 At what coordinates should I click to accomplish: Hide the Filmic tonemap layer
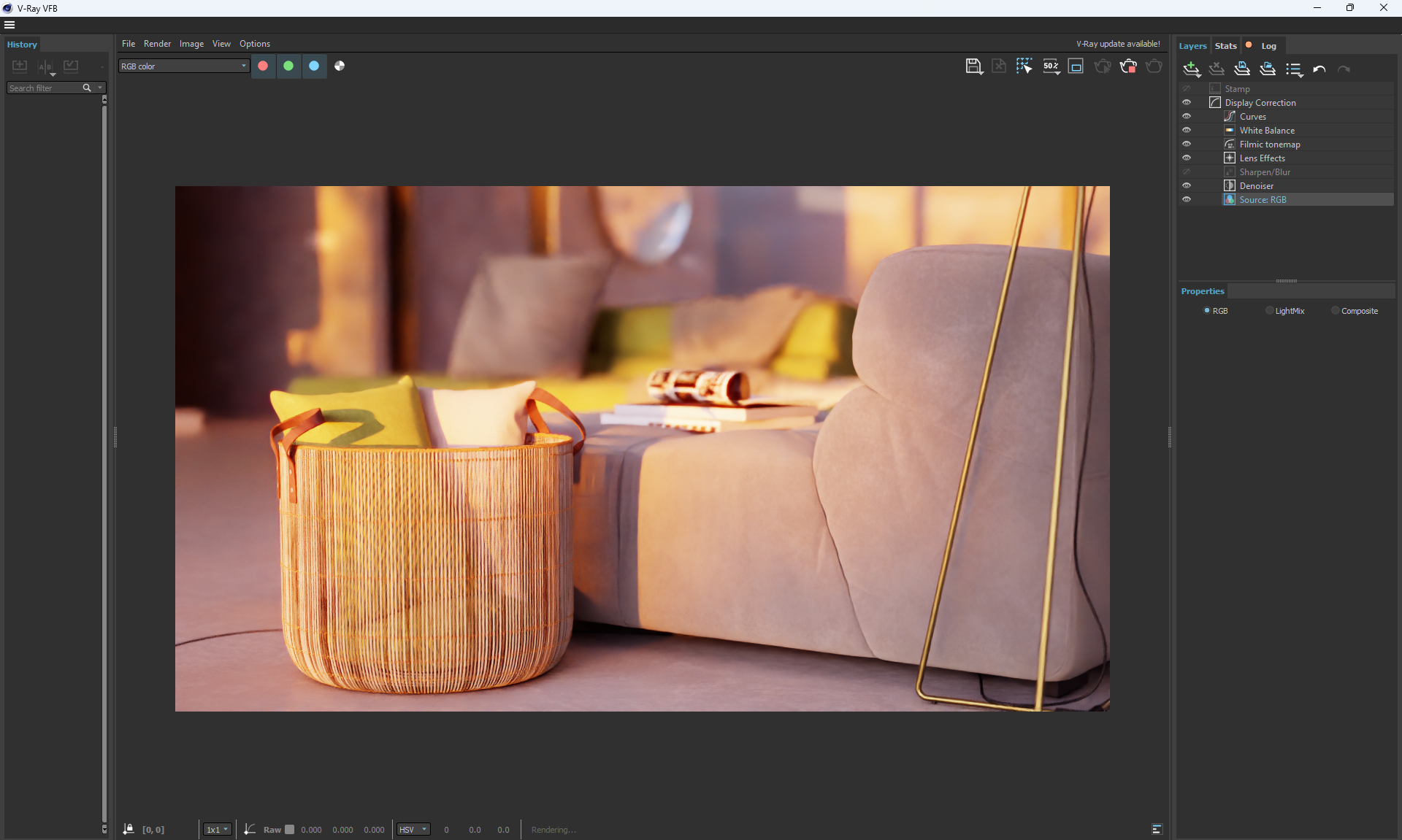(x=1187, y=145)
